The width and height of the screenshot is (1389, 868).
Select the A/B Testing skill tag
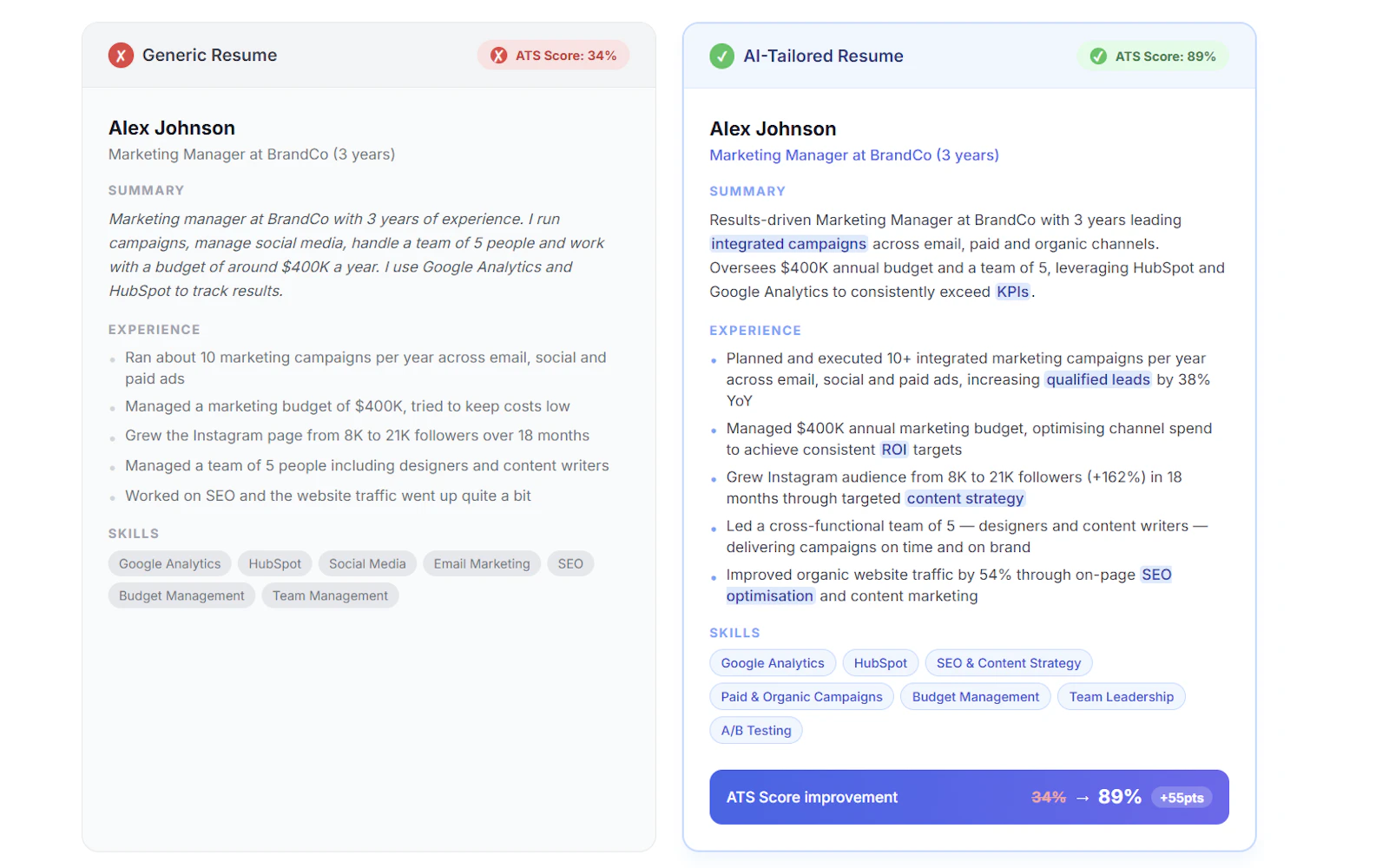click(756, 731)
